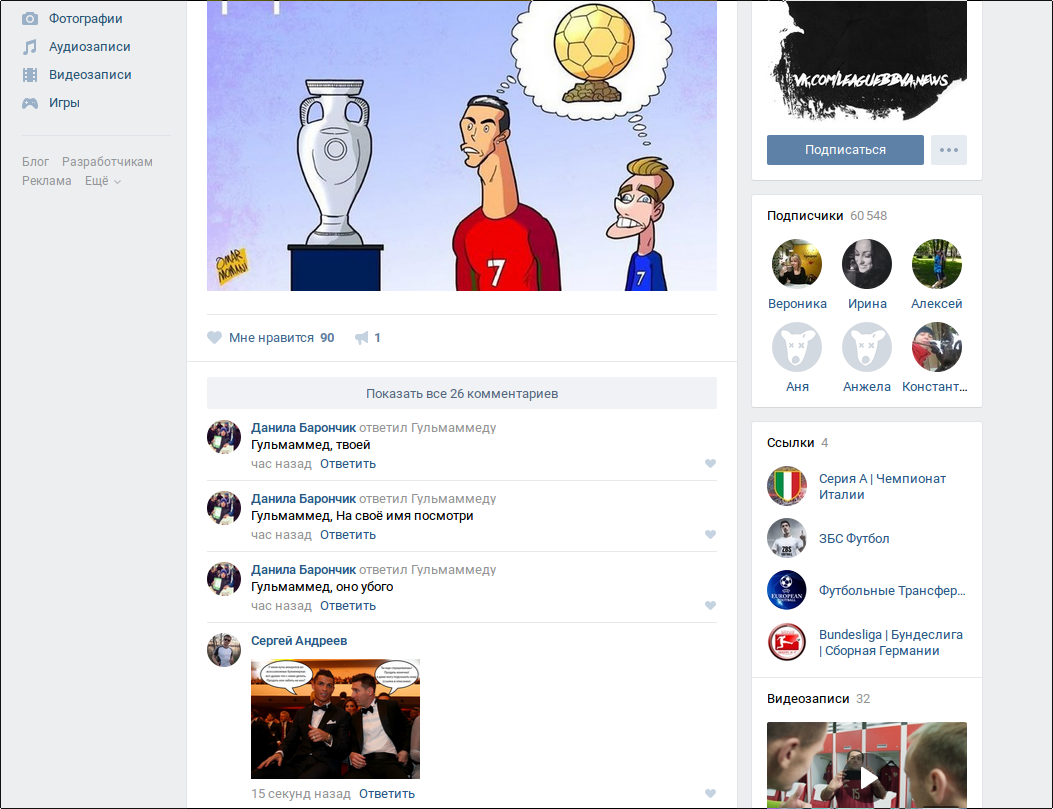Open the Ссылки section header
Image resolution: width=1053 pixels, height=809 pixels.
click(797, 442)
